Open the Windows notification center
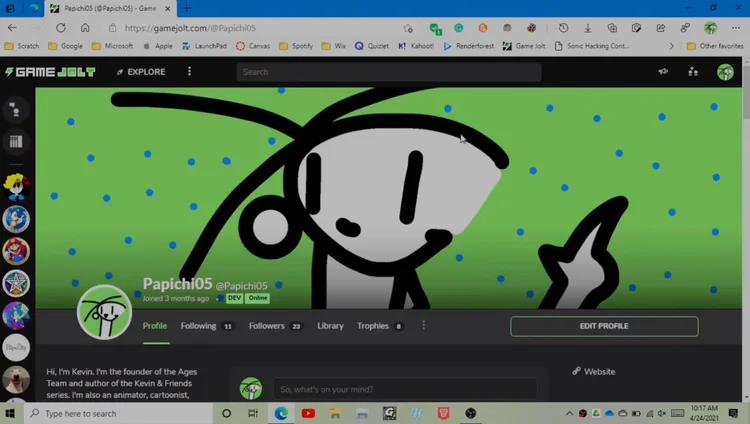Viewport: 750px width, 424px height. click(733, 413)
